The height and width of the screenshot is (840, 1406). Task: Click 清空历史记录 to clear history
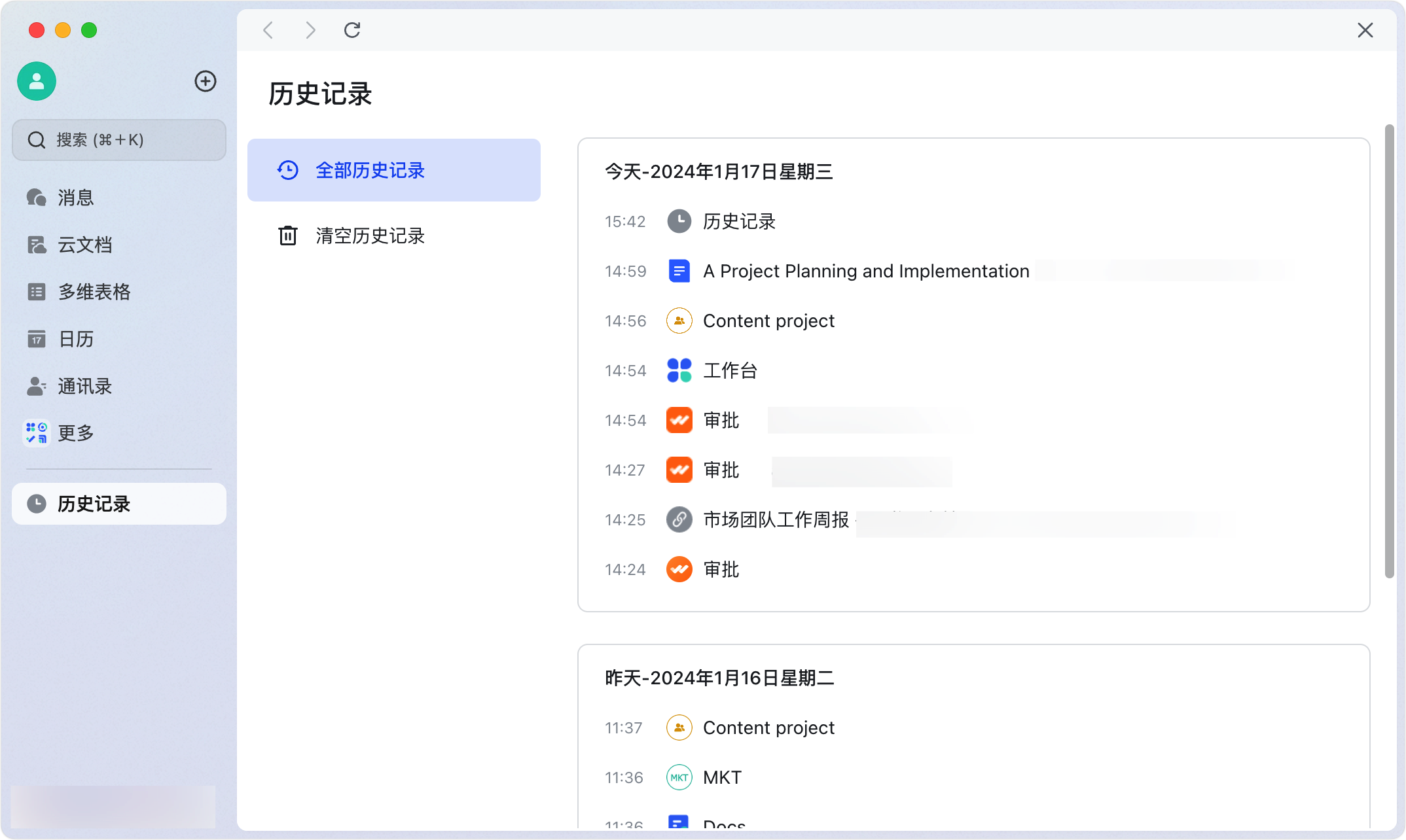[370, 236]
